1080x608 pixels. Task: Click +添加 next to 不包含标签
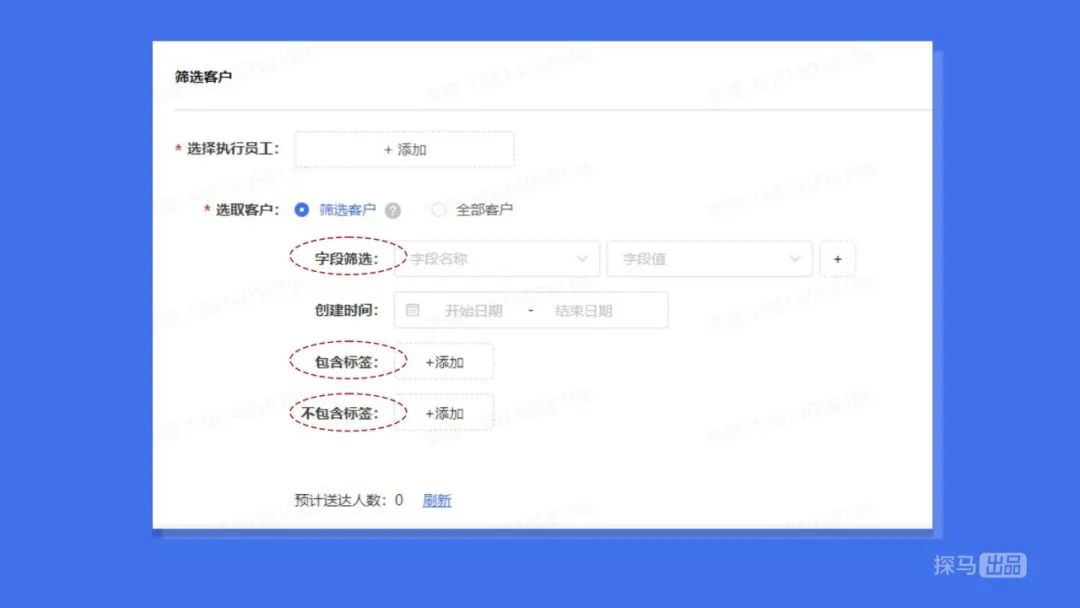[444, 413]
